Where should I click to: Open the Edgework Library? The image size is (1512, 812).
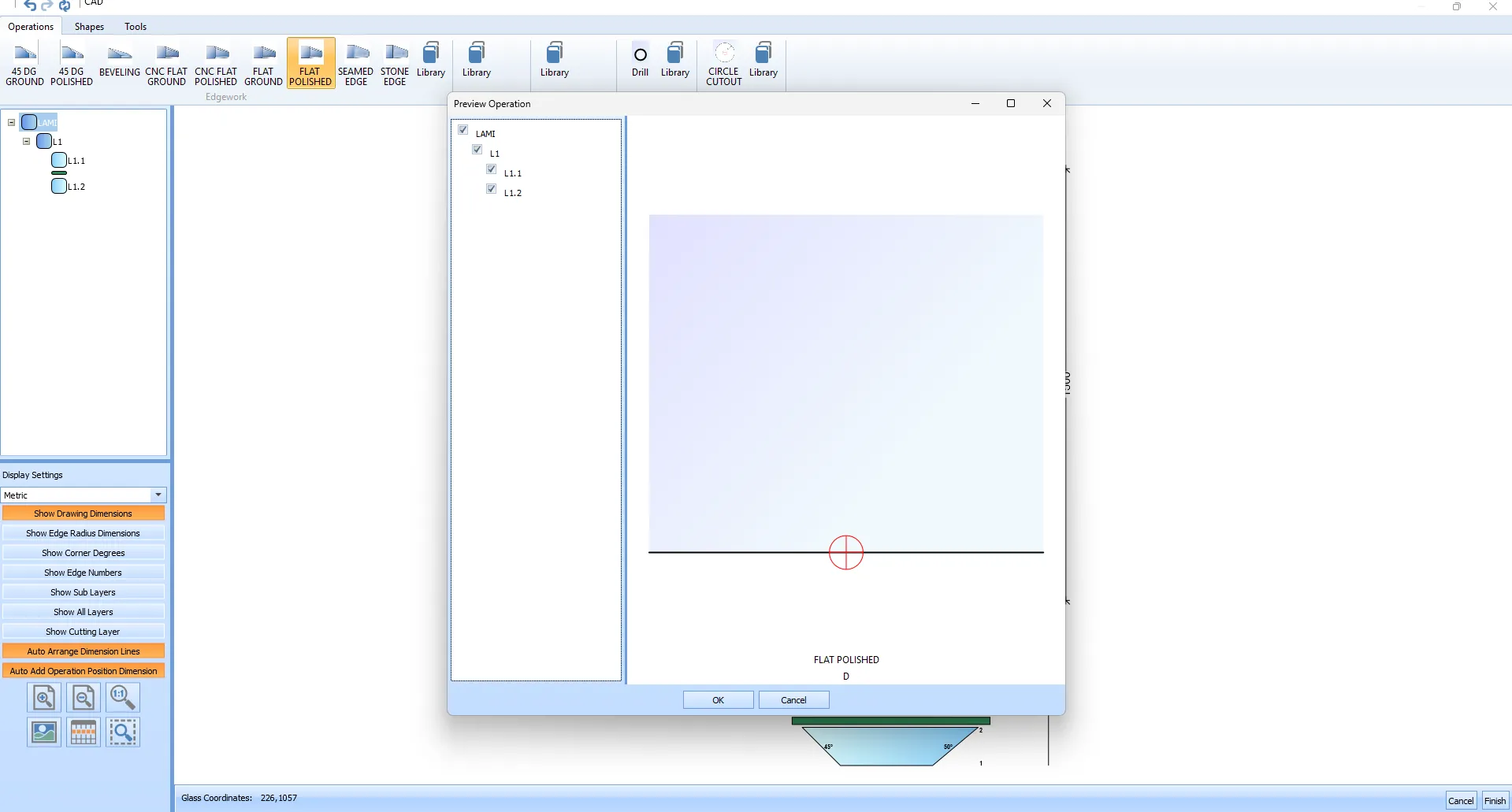pyautogui.click(x=431, y=60)
